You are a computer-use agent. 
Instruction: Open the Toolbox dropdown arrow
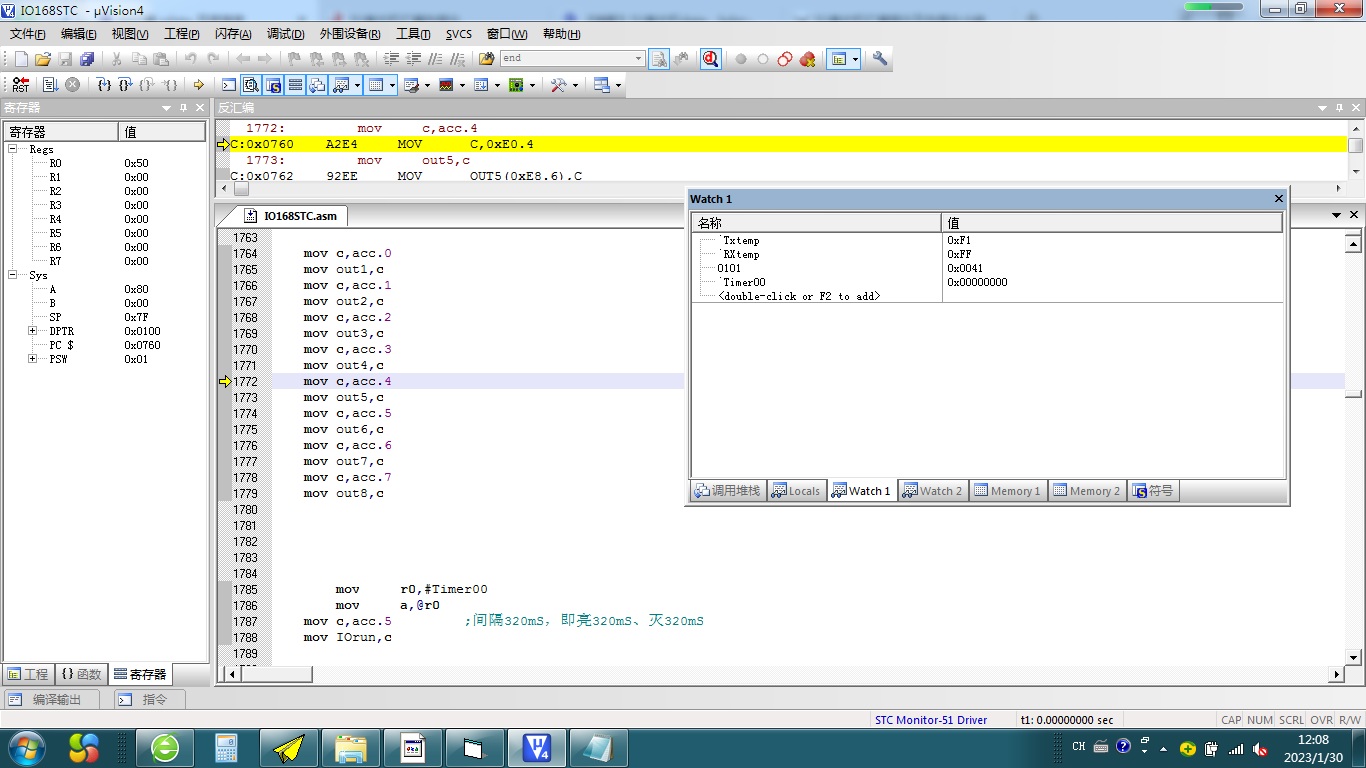click(x=575, y=85)
